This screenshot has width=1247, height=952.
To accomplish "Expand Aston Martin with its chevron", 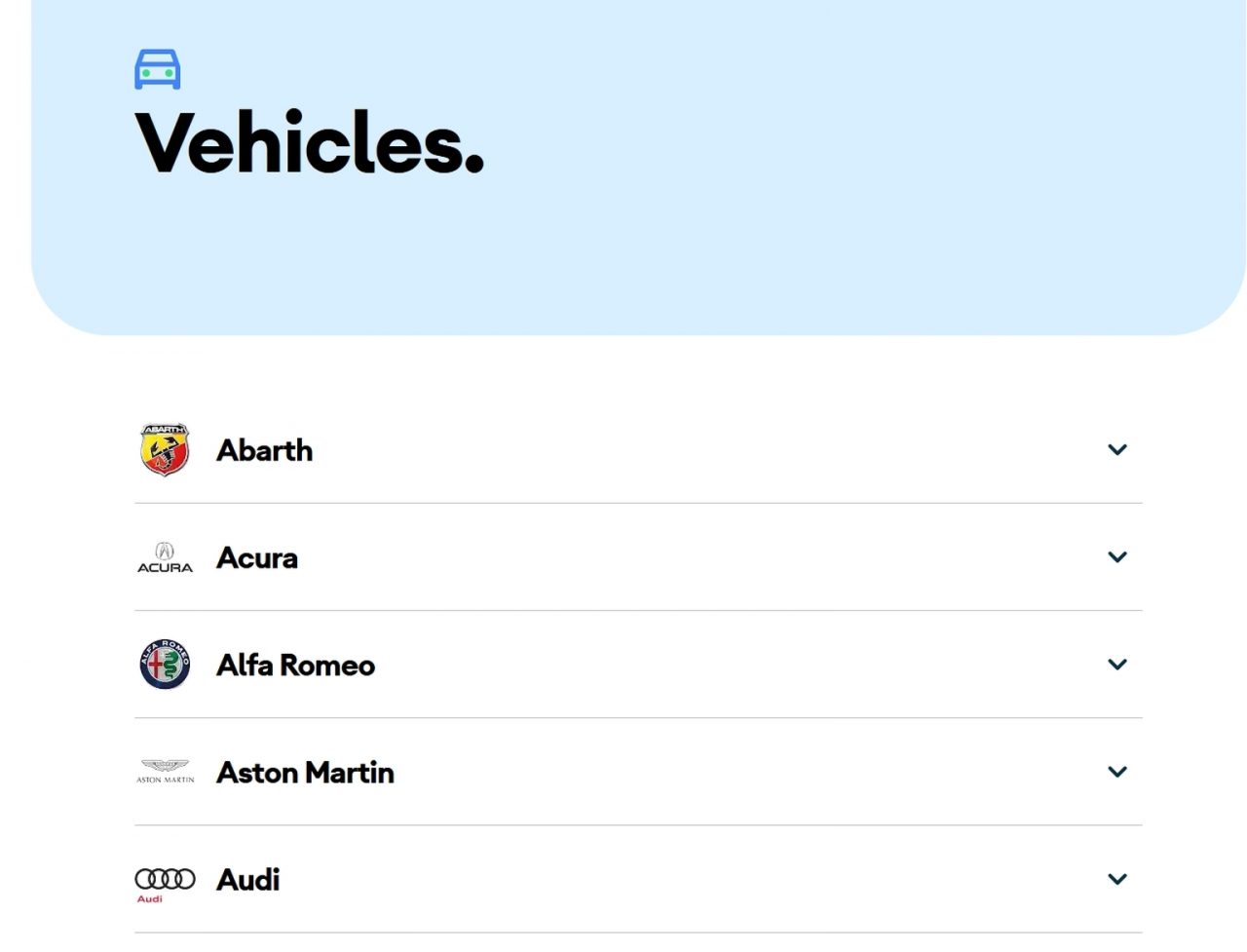I will [x=1117, y=772].
